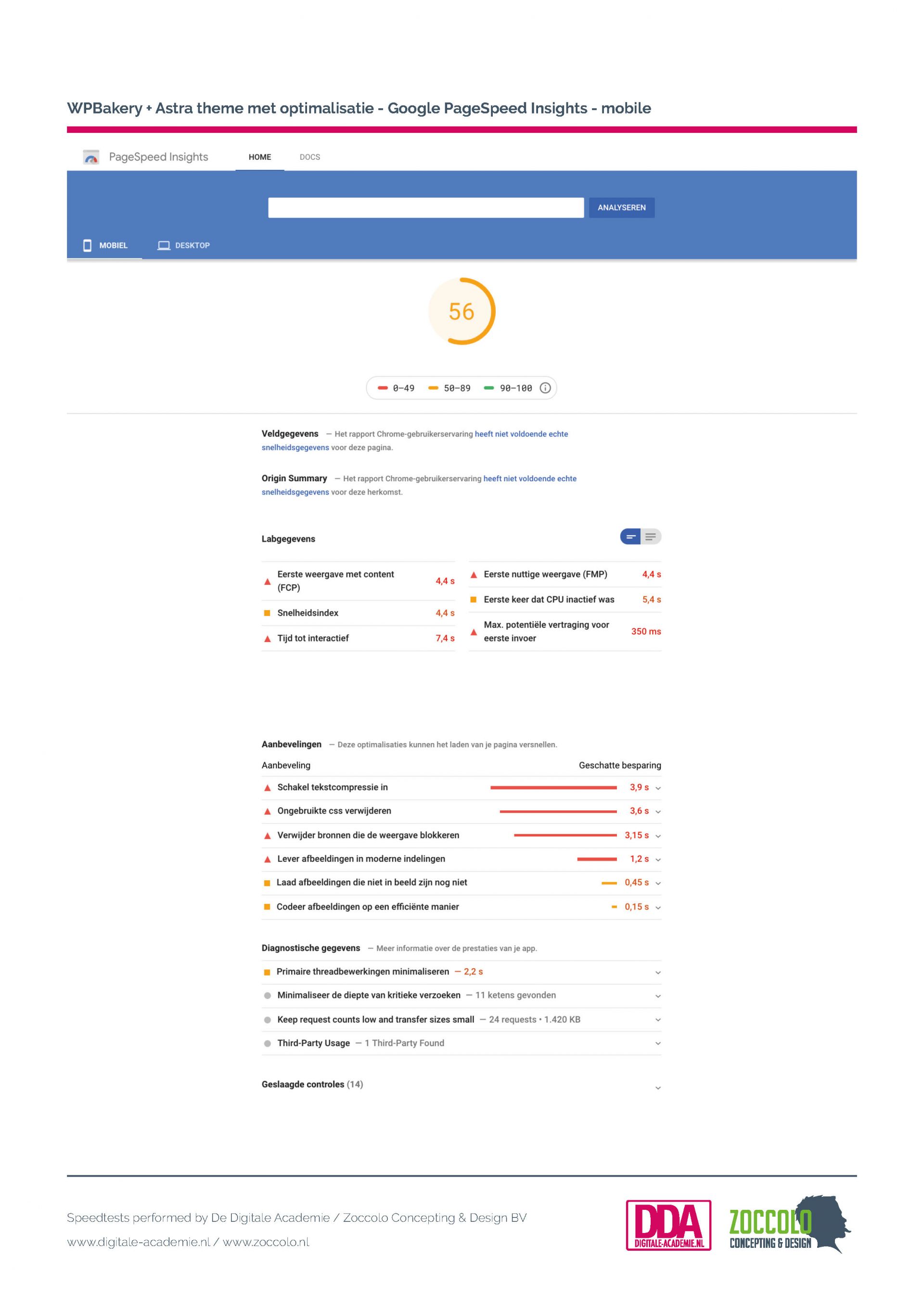Click the orange square beside Codeer afbeeldingen
924x1296 pixels.
[267, 907]
